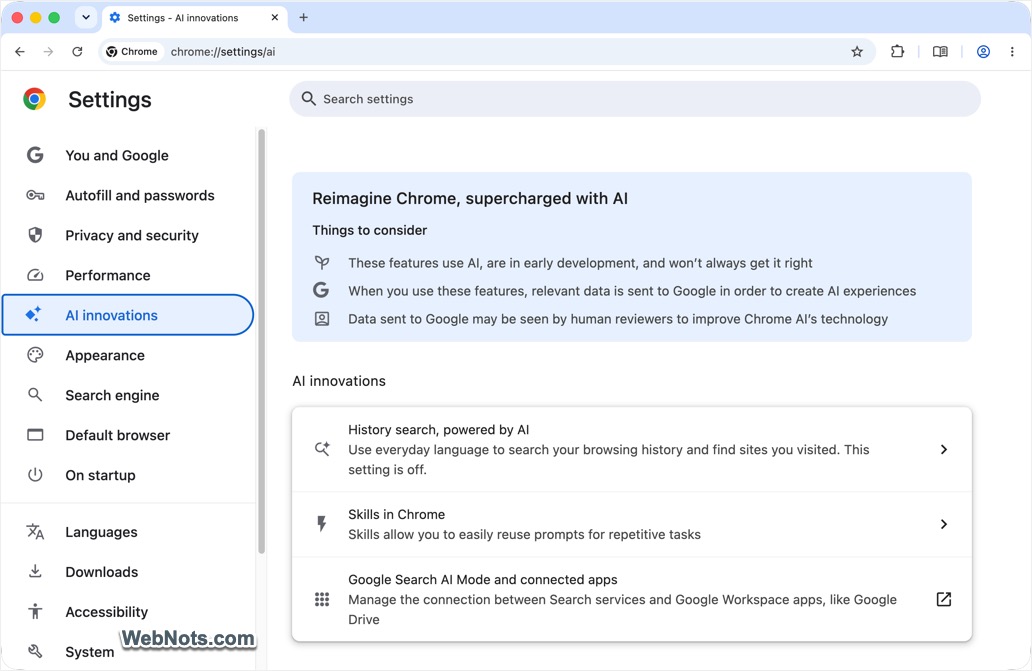The width and height of the screenshot is (1032, 671).
Task: Click the tab search dropdown arrow
Action: pyautogui.click(x=86, y=18)
